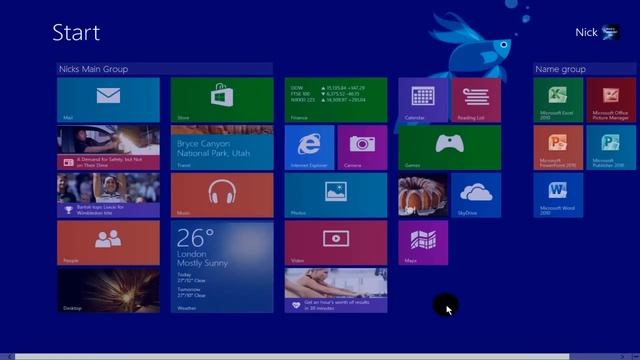Viewport: 640px width, 360px height.
Task: Launch Microsoft Word 2010 tile
Action: coord(558,195)
